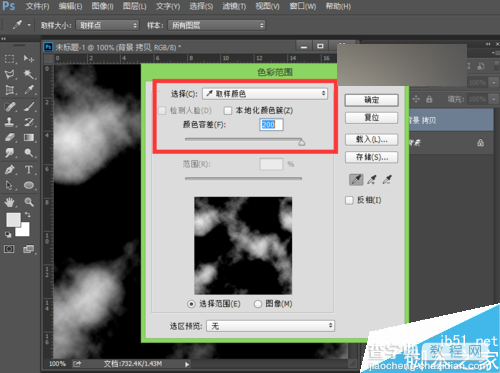Select the Gradient tool
Viewport: 500px width, 373px height.
pos(29,137)
